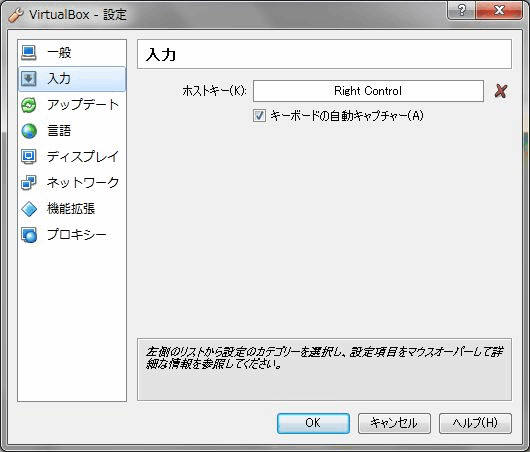Click the 一般 computer icon in sidebar

tap(29, 53)
